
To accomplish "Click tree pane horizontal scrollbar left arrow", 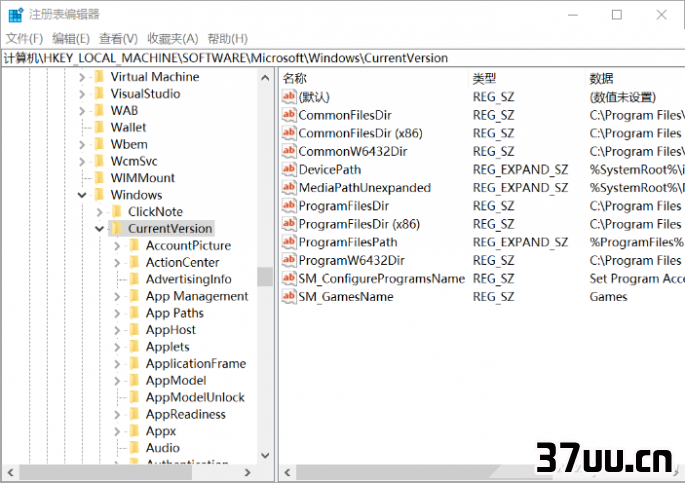I will pos(10,472).
